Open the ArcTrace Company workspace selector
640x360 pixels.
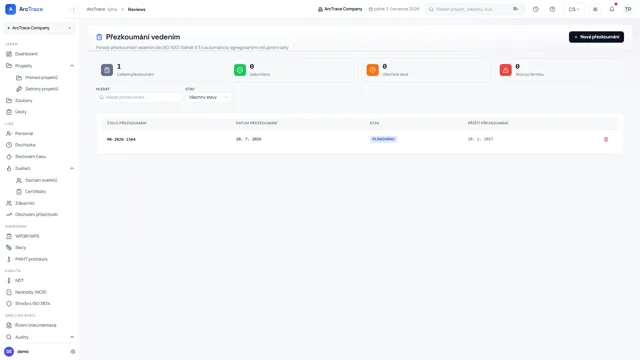pyautogui.click(x=40, y=28)
